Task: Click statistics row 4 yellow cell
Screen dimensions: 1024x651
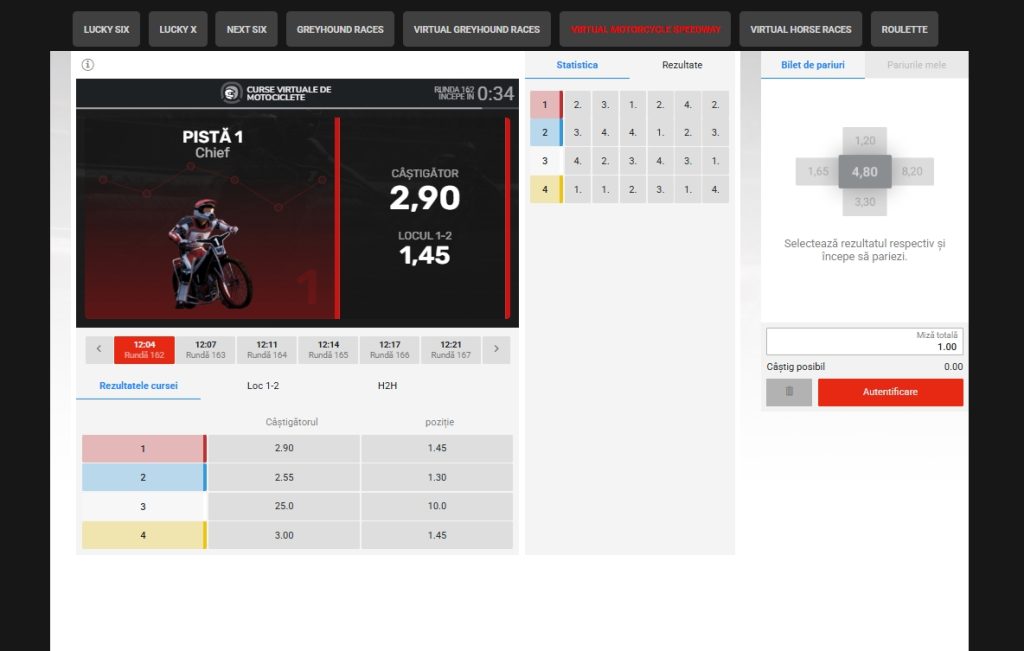Action: coord(546,189)
